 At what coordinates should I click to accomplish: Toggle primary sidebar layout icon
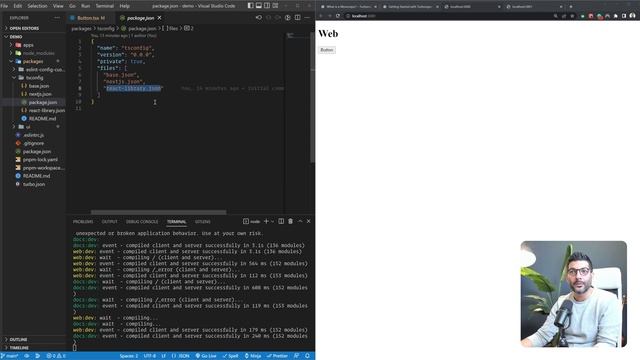[251, 6]
